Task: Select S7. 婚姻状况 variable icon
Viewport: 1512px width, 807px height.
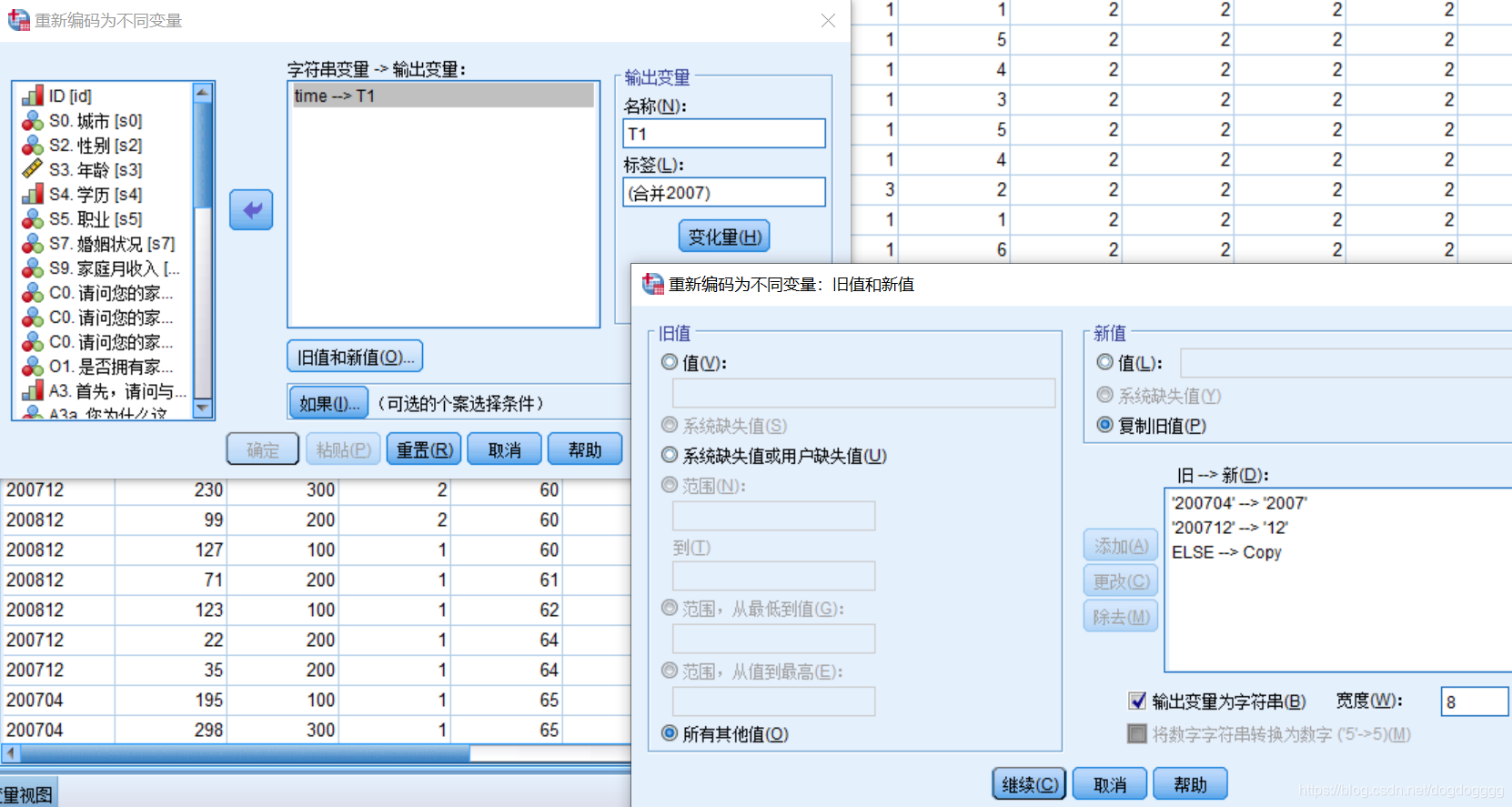Action: (33, 243)
